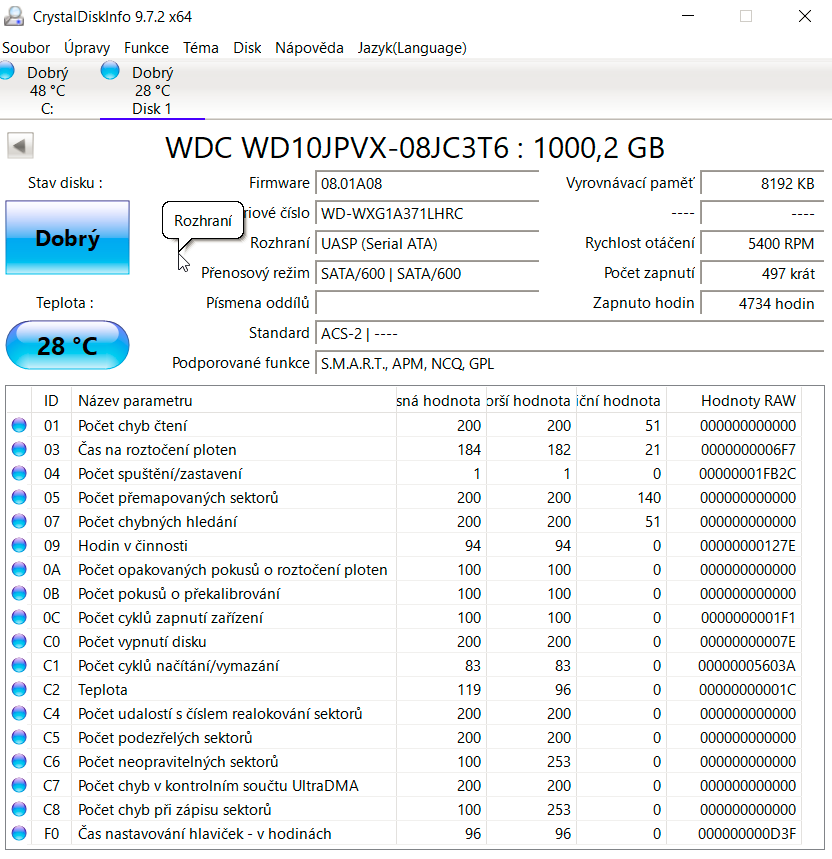This screenshot has width=832, height=859.
Task: Click status icon for attribute 0A
Action: click(x=19, y=569)
